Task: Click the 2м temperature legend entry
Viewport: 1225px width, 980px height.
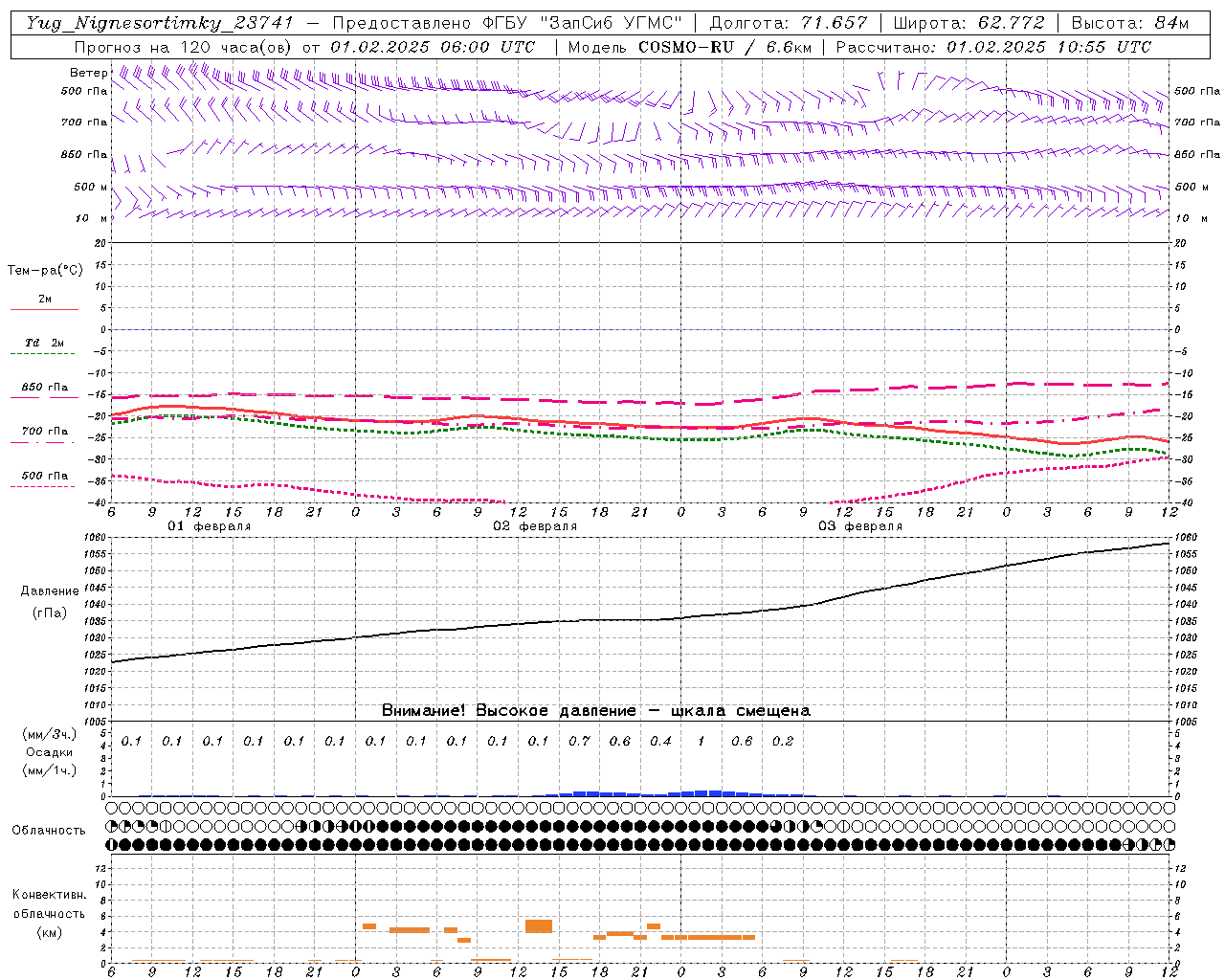Action: tap(45, 299)
